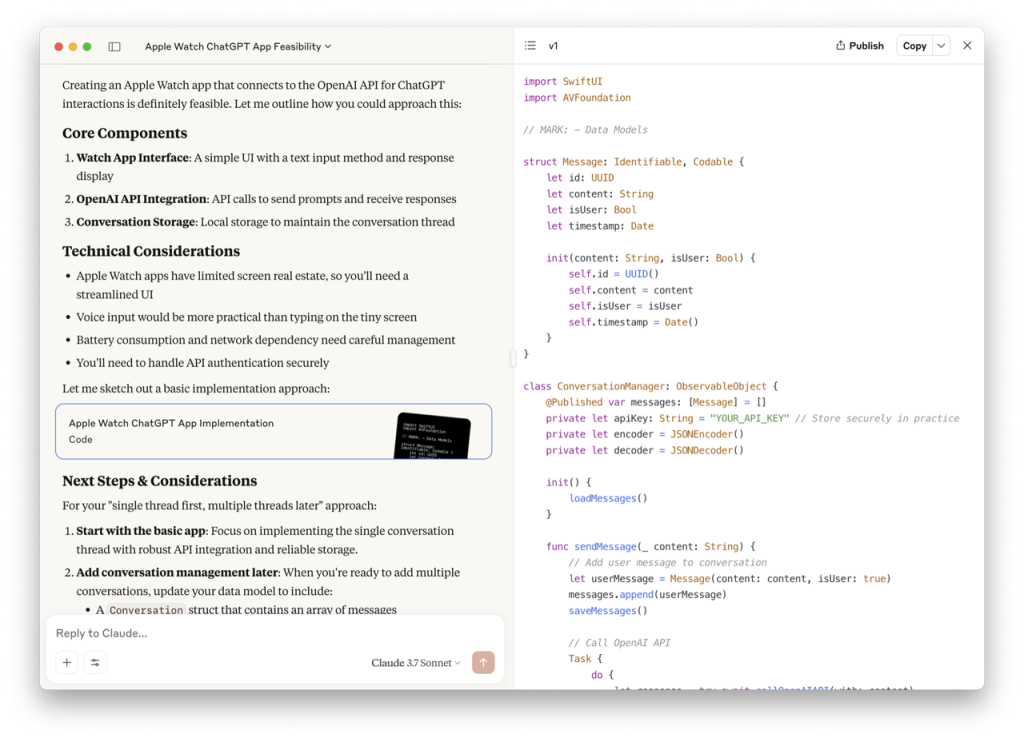Click the red close window button
The width and height of the screenshot is (1024, 742).
(59, 46)
